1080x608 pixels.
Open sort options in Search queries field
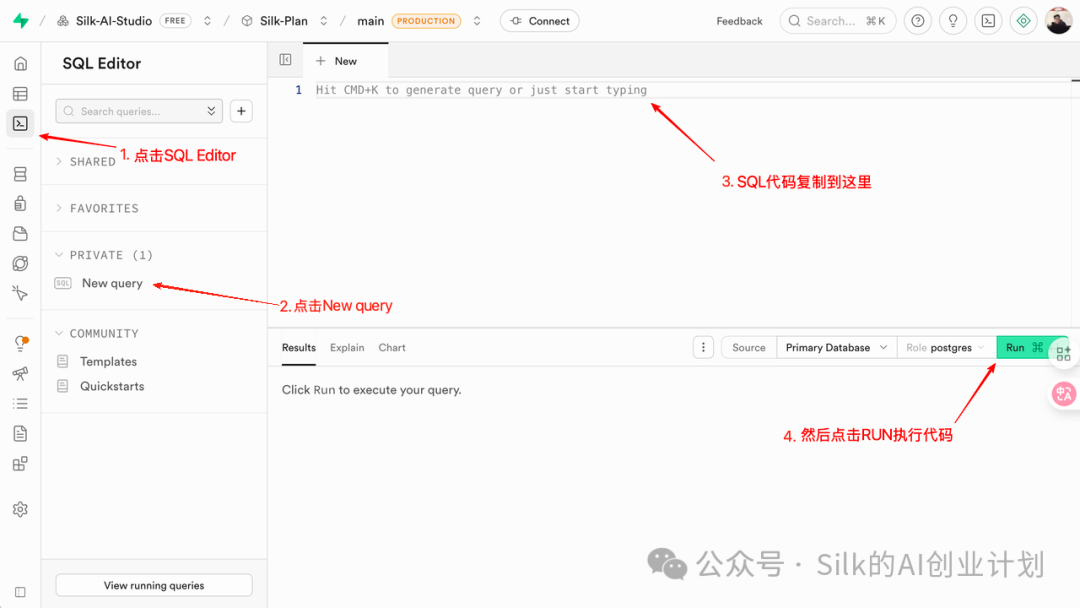click(211, 111)
